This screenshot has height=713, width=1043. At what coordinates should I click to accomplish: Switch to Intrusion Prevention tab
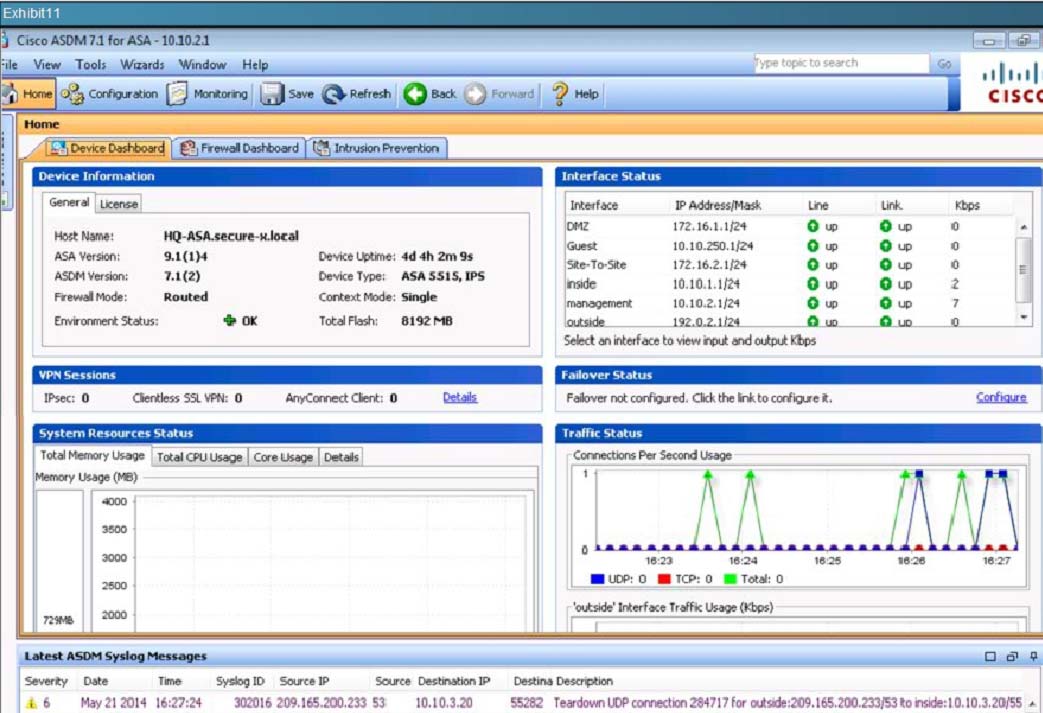[377, 148]
